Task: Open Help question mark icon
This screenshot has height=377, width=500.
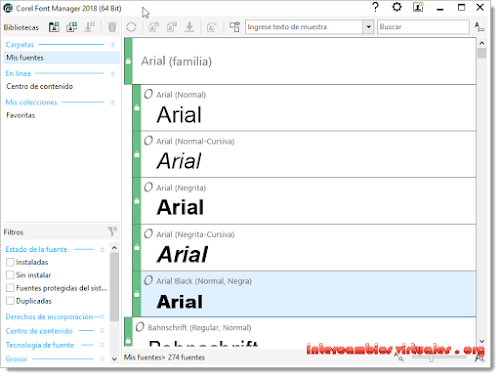Action: pos(375,7)
